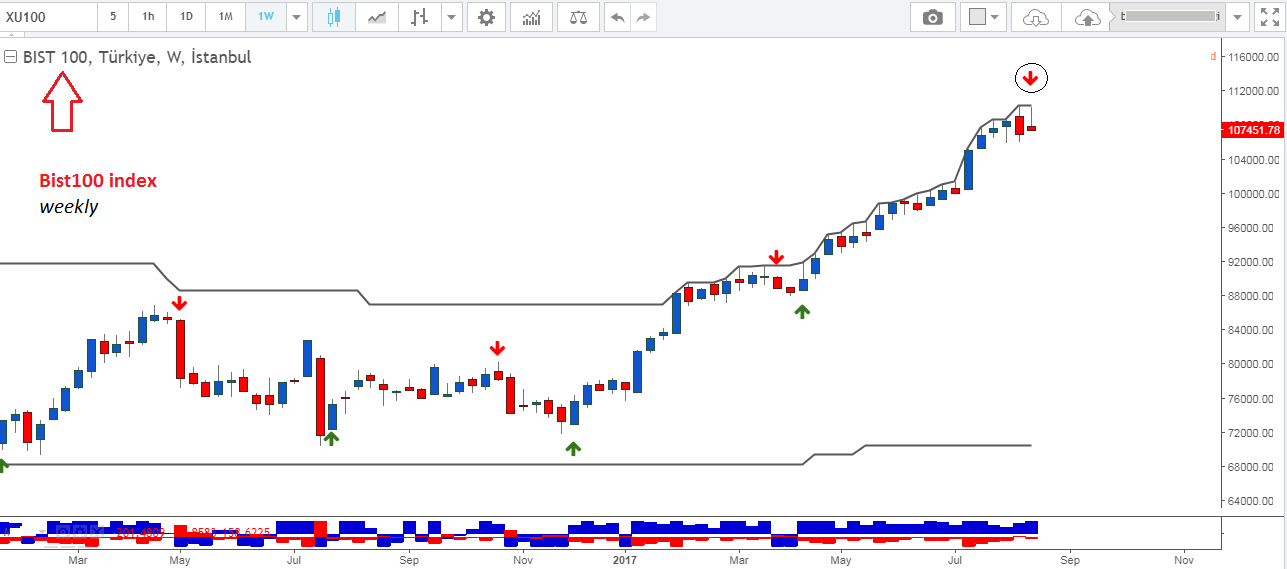Set interval to 1D
1287x569 pixels.
click(186, 17)
